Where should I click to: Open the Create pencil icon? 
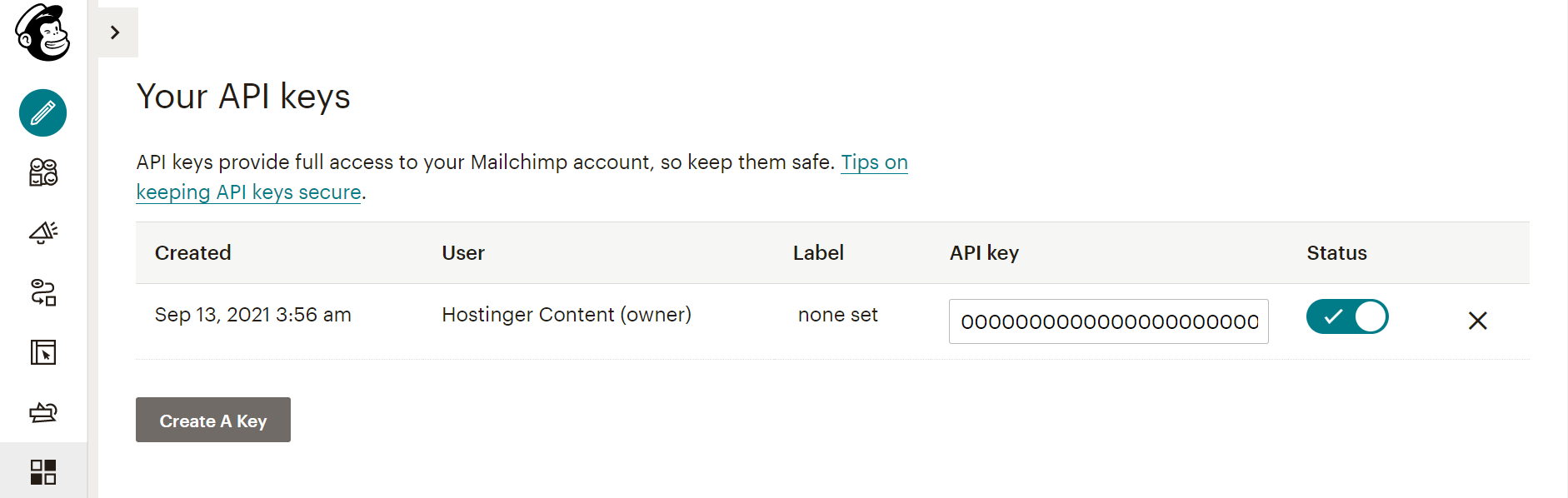point(43,112)
